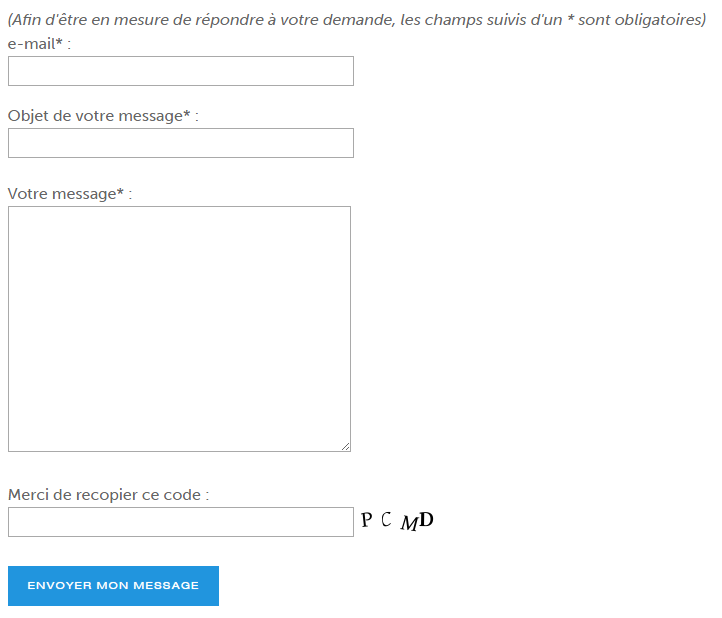Image resolution: width=722 pixels, height=618 pixels.
Task: Click the e-mail* field label
Action: tap(39, 44)
